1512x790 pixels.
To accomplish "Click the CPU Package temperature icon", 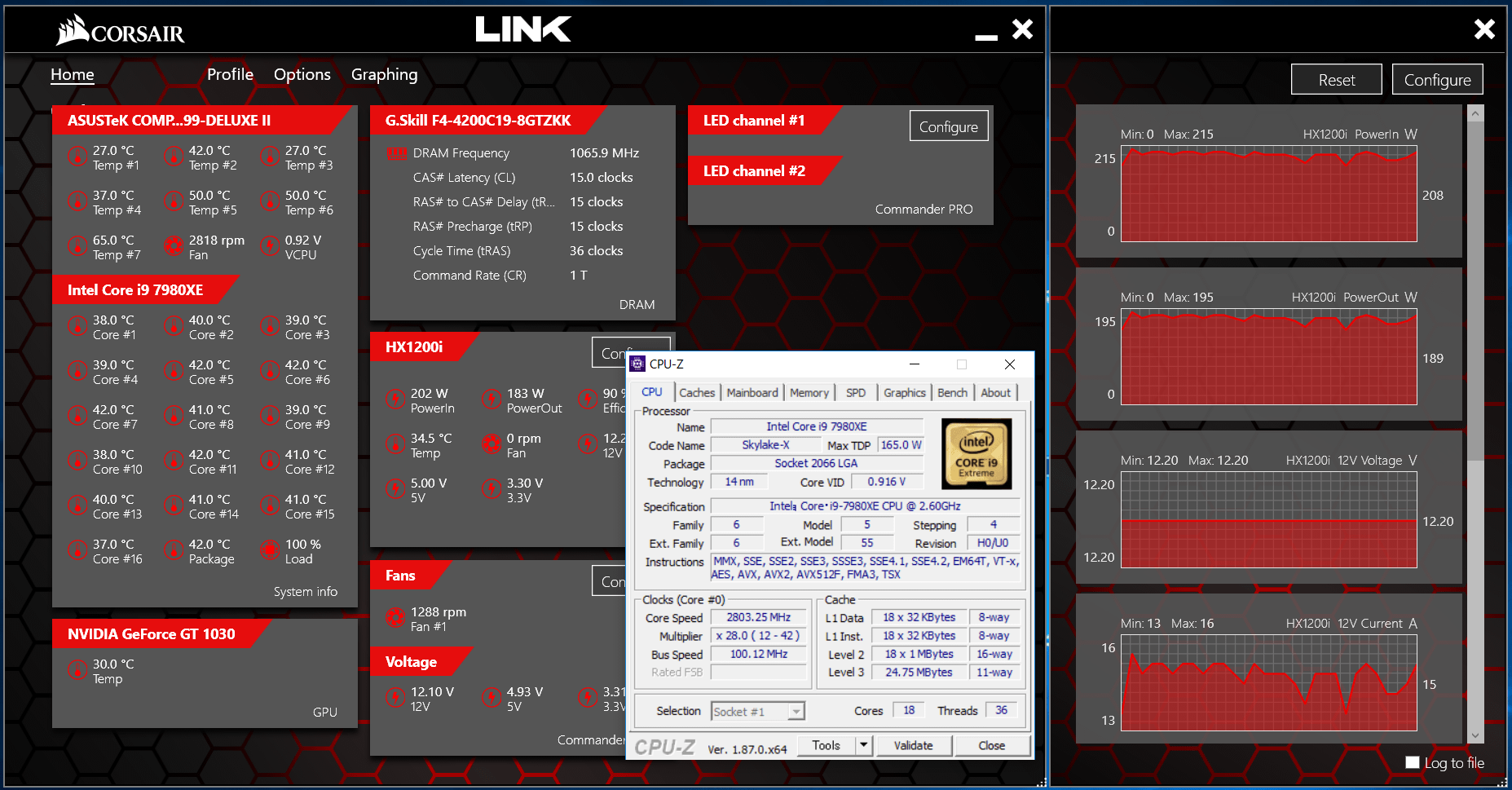I will [174, 549].
